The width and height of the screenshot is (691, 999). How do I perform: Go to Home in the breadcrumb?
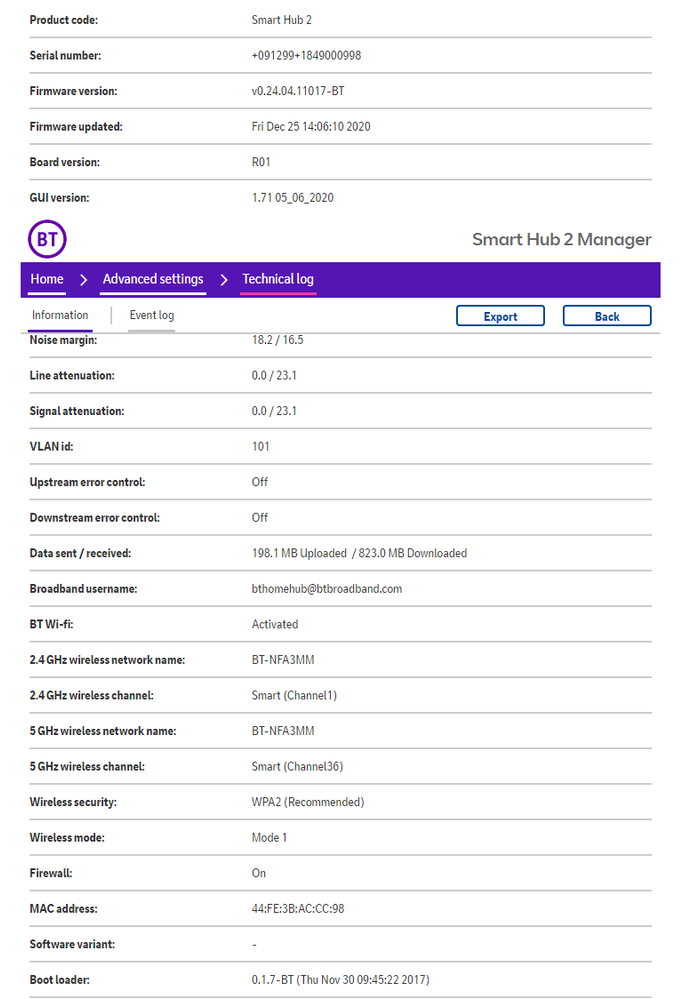pos(47,279)
